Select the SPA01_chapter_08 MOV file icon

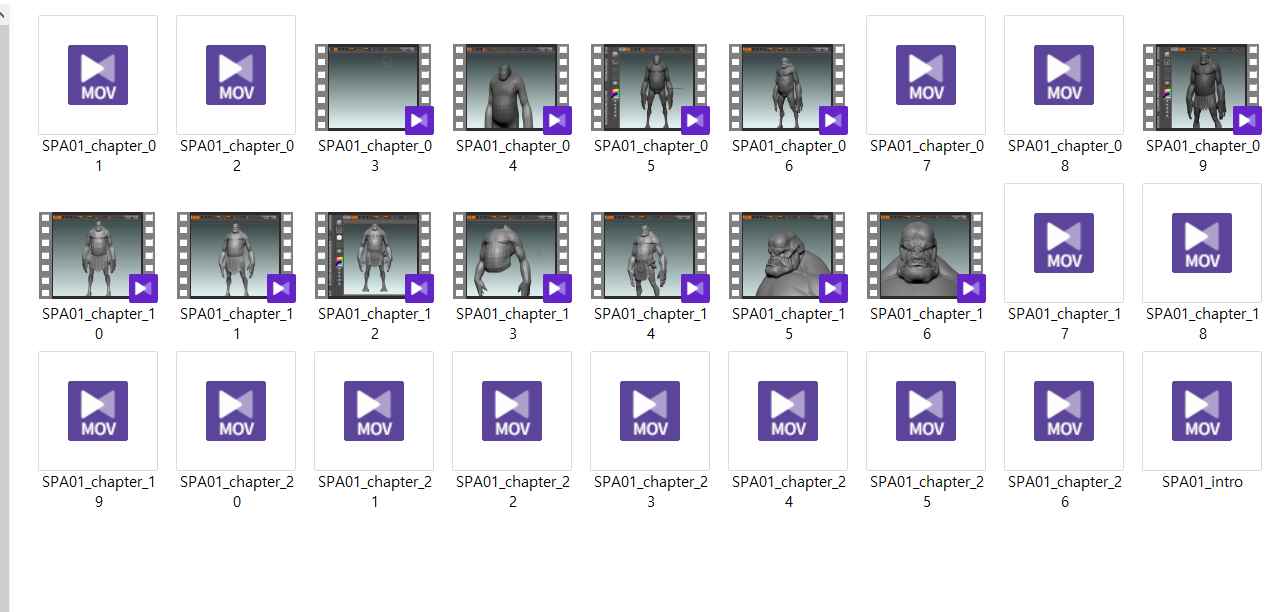click(x=1064, y=75)
